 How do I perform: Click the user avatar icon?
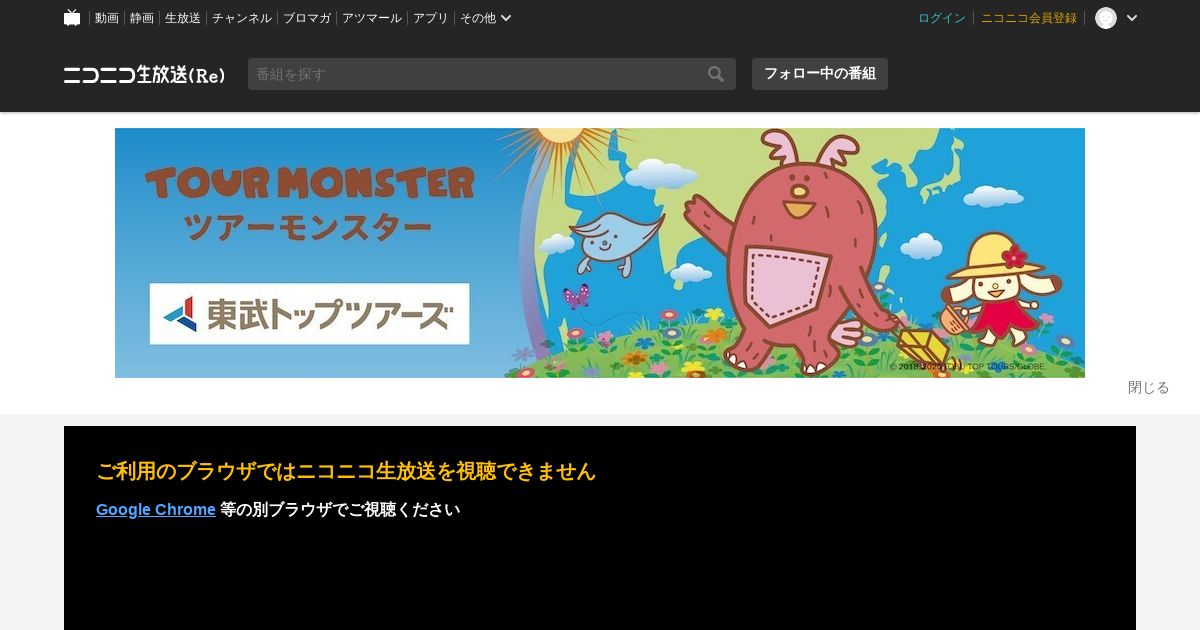pos(1106,18)
